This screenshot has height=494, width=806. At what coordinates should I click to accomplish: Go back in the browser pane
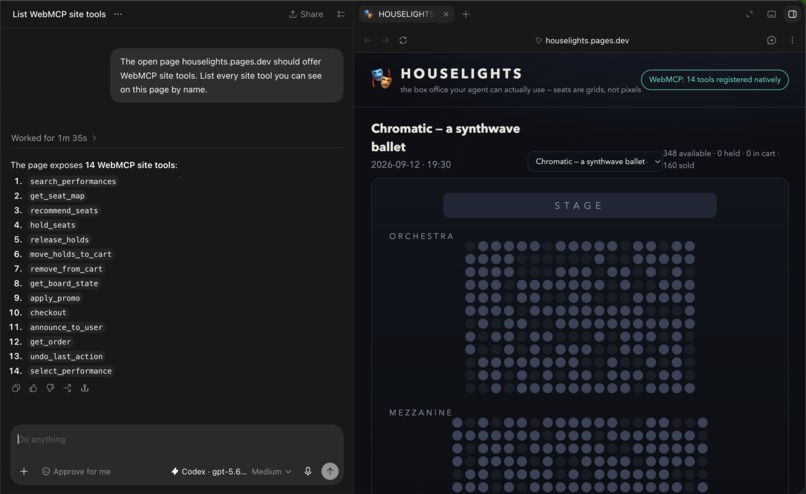click(368, 40)
